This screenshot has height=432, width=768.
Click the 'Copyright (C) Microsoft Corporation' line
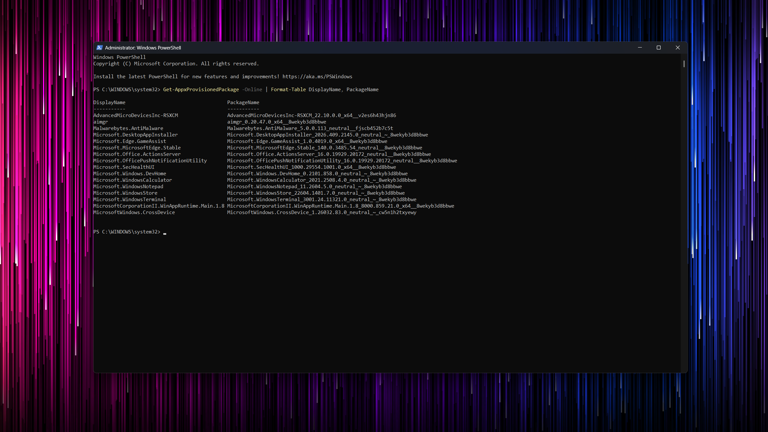[176, 64]
